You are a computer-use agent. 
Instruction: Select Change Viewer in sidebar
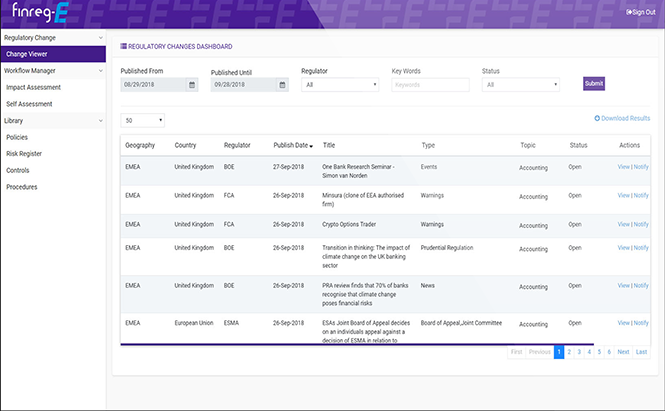53,54
